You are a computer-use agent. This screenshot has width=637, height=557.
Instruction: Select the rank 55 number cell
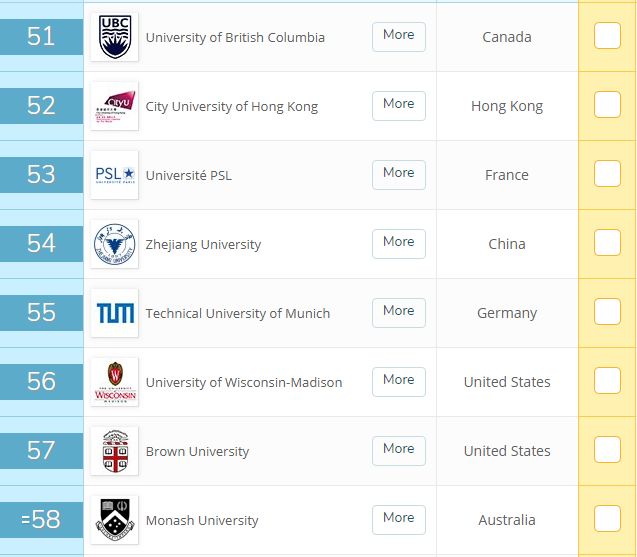pyautogui.click(x=41, y=313)
